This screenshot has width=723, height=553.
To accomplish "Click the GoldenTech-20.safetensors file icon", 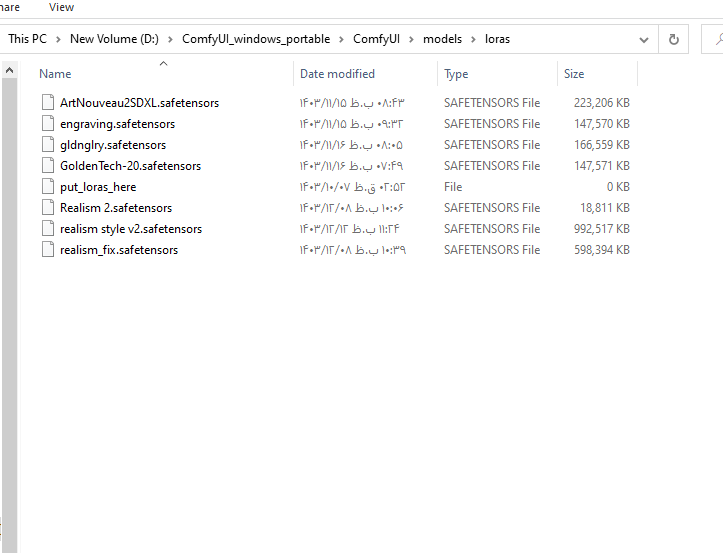I will (x=48, y=166).
